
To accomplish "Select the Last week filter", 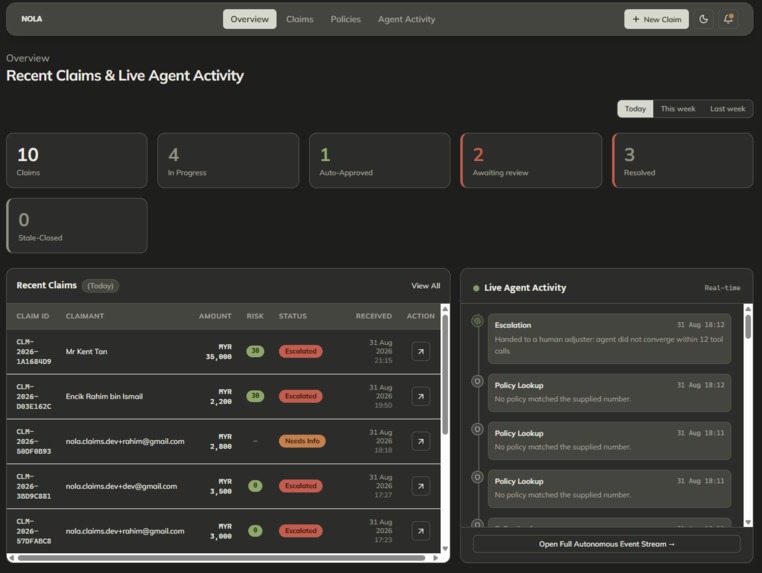I will [727, 109].
